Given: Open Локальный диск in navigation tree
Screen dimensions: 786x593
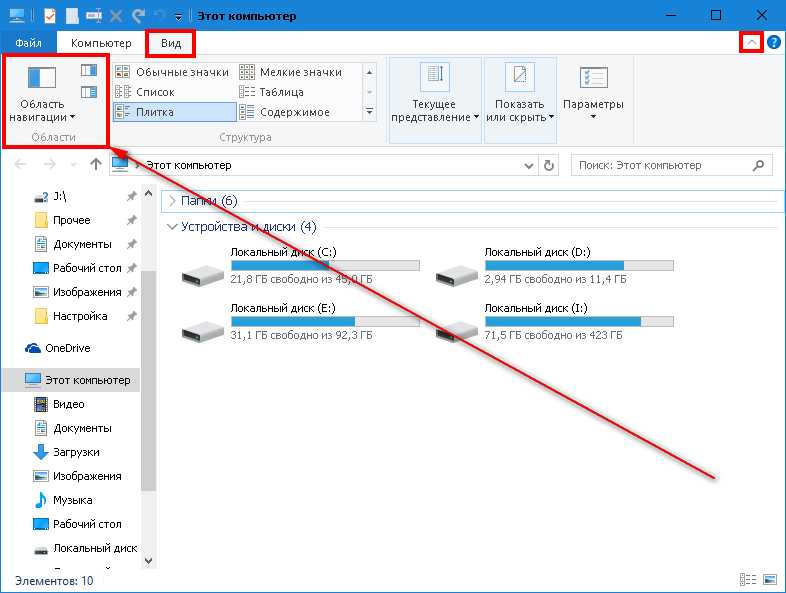Looking at the screenshot, I should (x=95, y=549).
